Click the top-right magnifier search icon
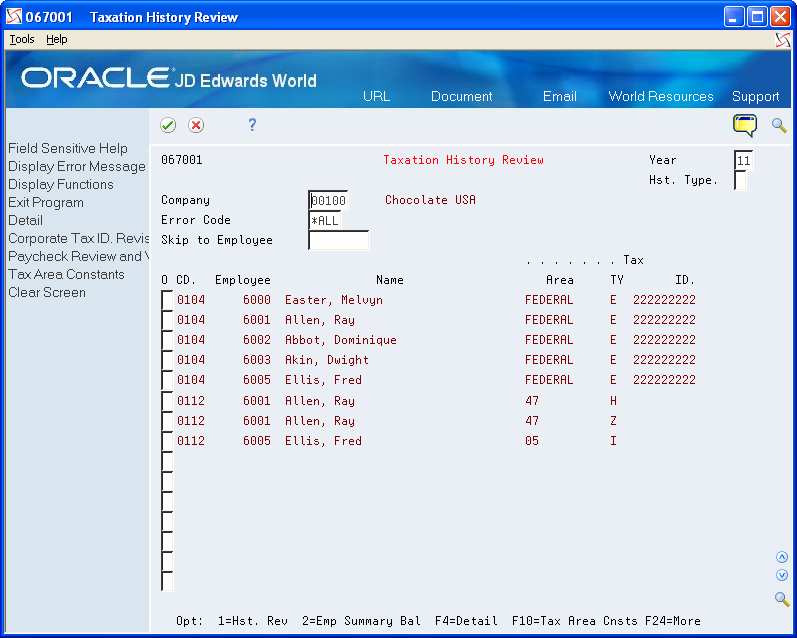Image resolution: width=797 pixels, height=638 pixels. 779,125
